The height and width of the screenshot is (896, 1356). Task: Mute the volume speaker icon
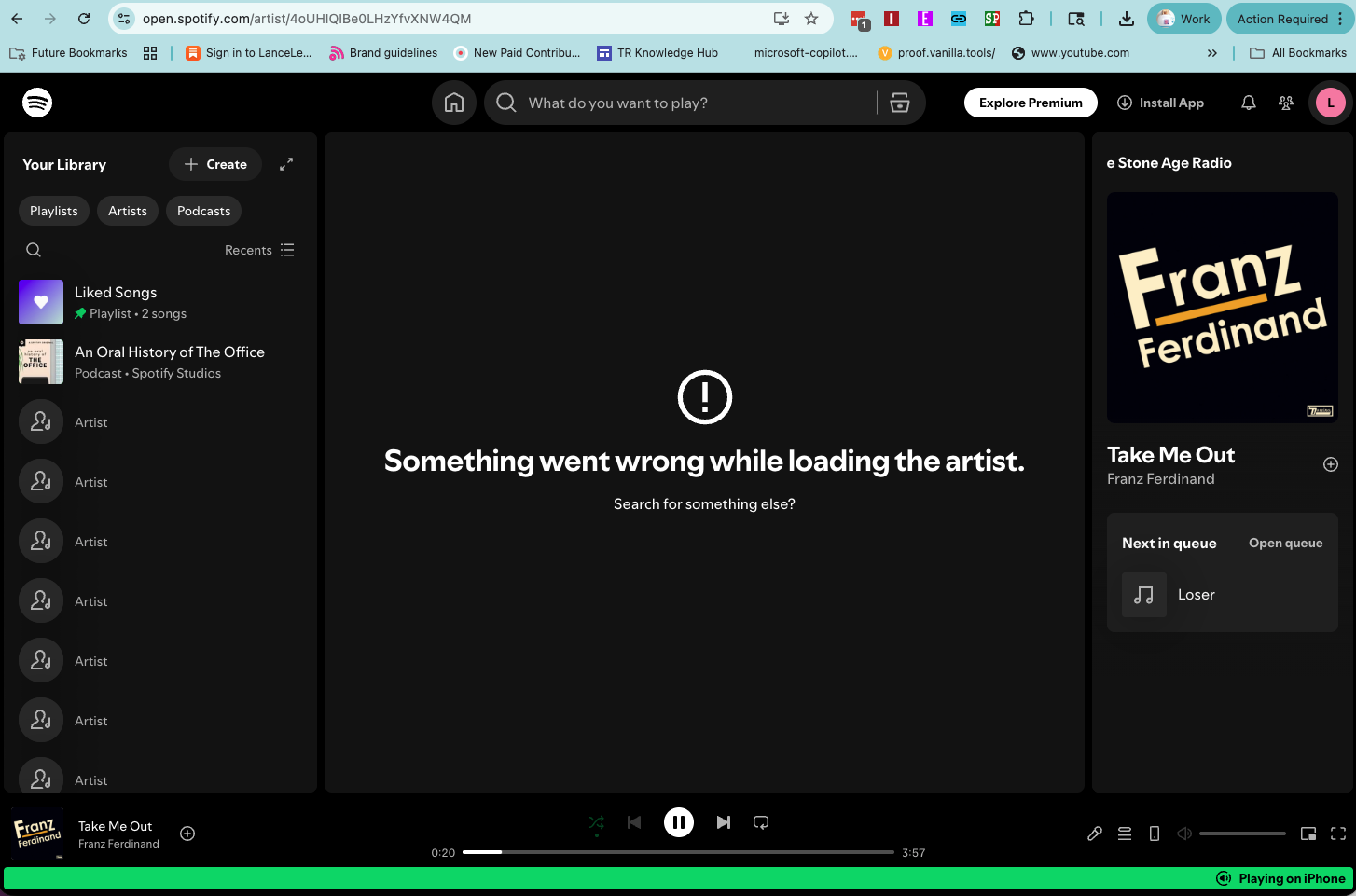[1184, 834]
